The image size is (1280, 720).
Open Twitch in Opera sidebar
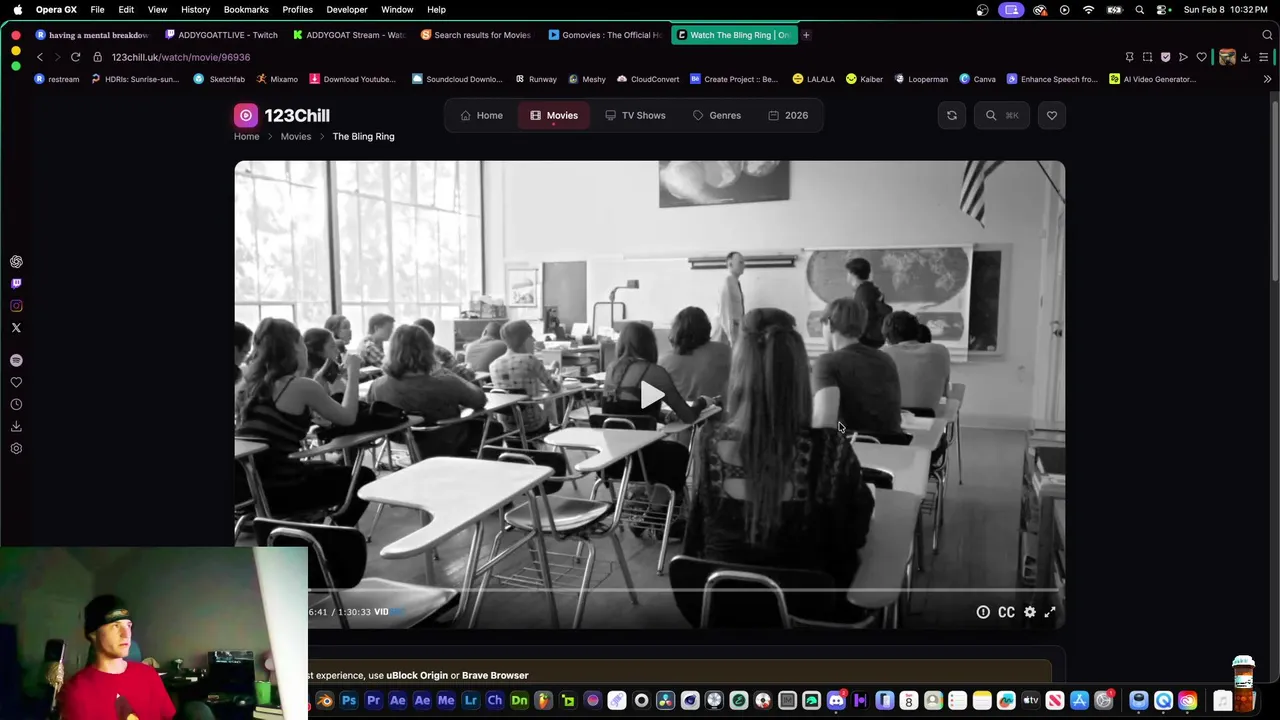pyautogui.click(x=16, y=284)
